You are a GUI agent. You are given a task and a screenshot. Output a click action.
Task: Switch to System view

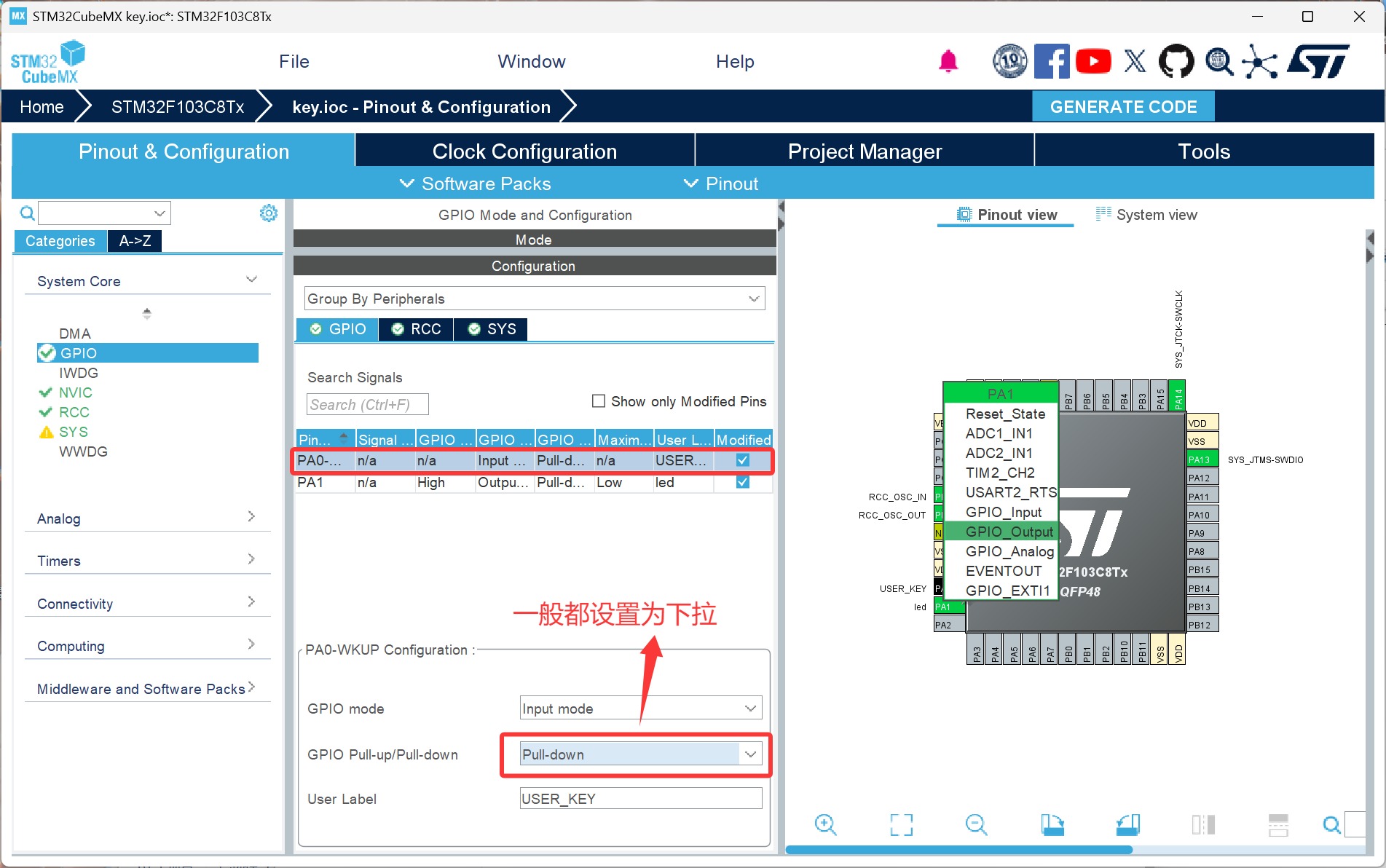pyautogui.click(x=1147, y=215)
